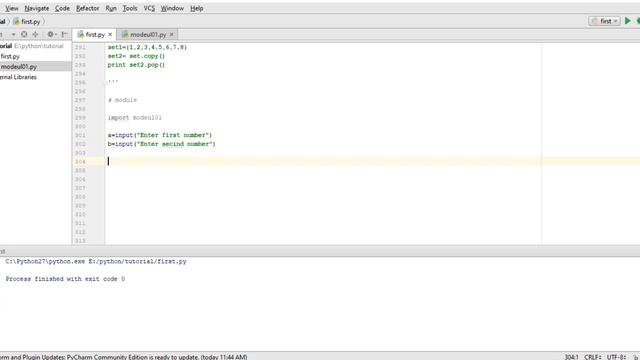Click line number 301 in the gutter
The height and width of the screenshot is (360, 640).
click(x=80, y=135)
